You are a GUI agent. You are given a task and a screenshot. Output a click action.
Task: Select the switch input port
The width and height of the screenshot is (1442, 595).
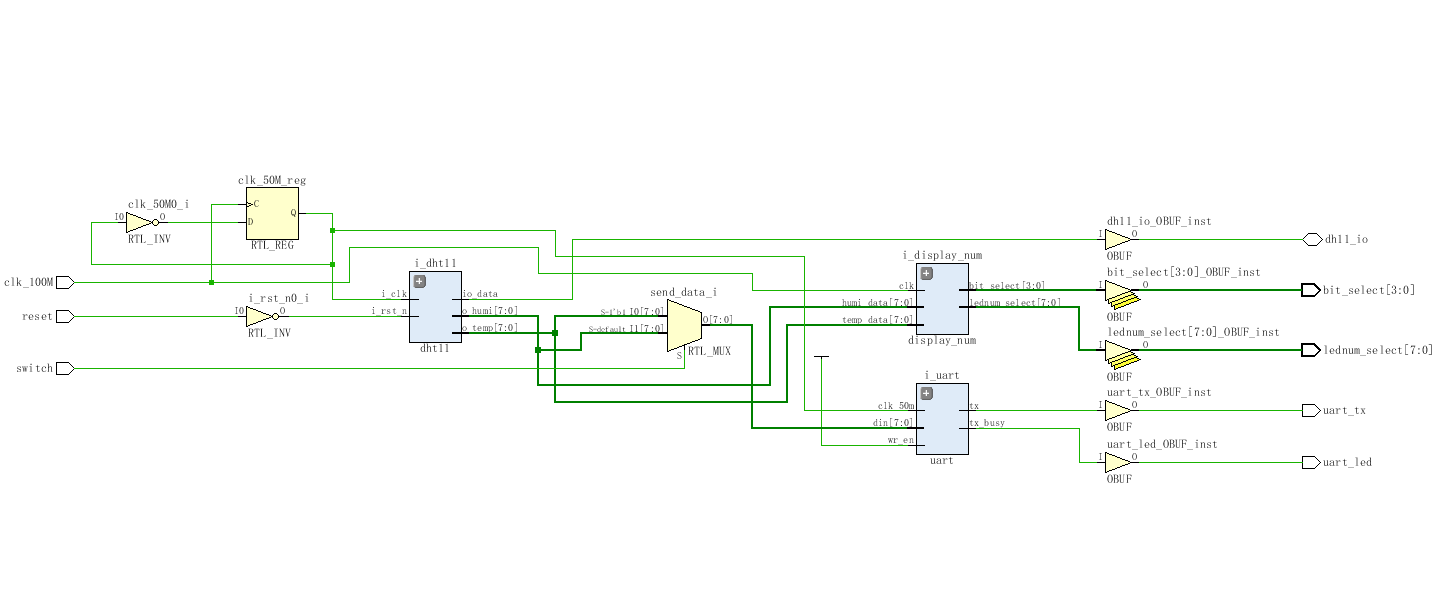[65, 368]
